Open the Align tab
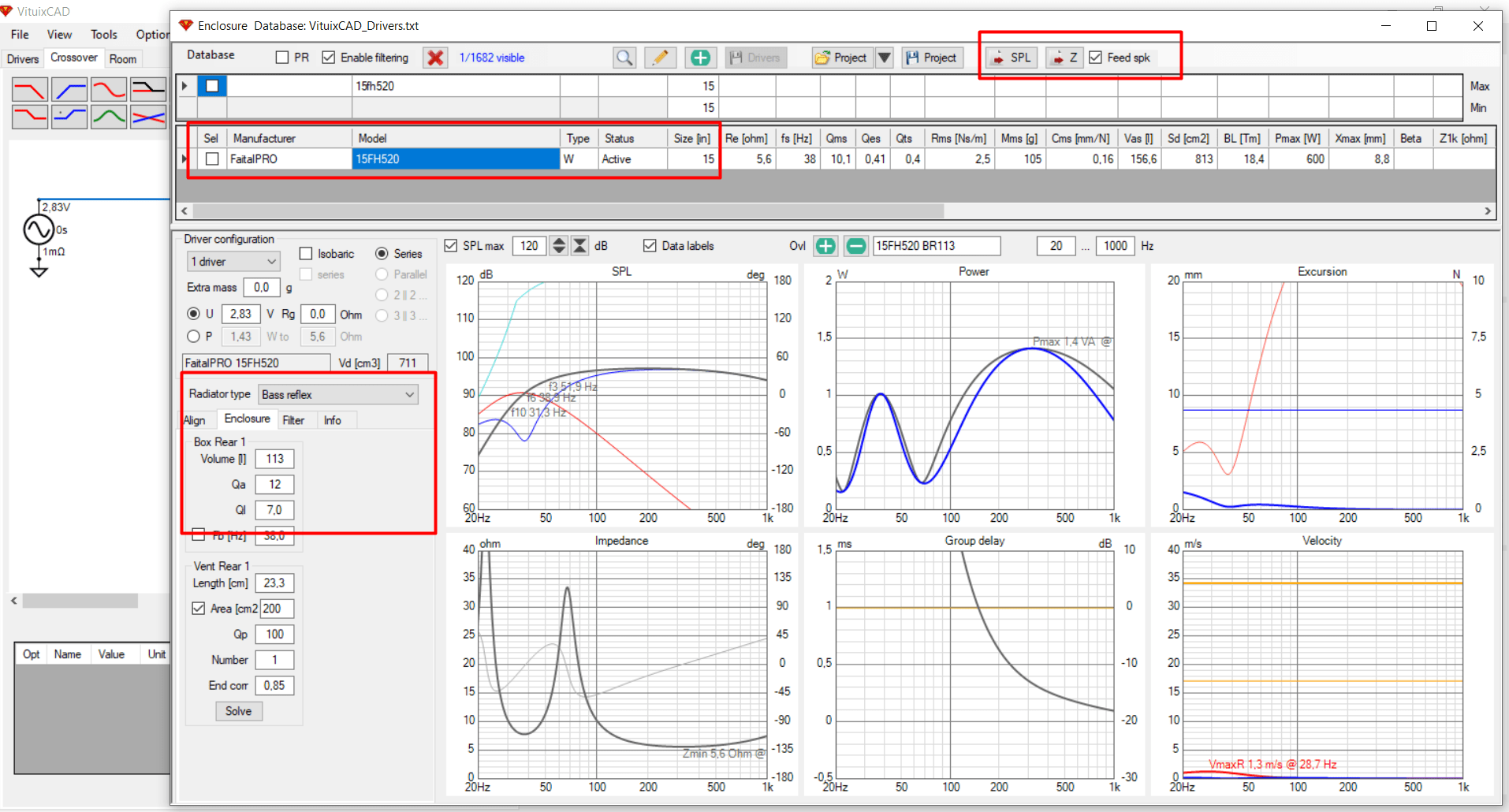 tap(195, 420)
